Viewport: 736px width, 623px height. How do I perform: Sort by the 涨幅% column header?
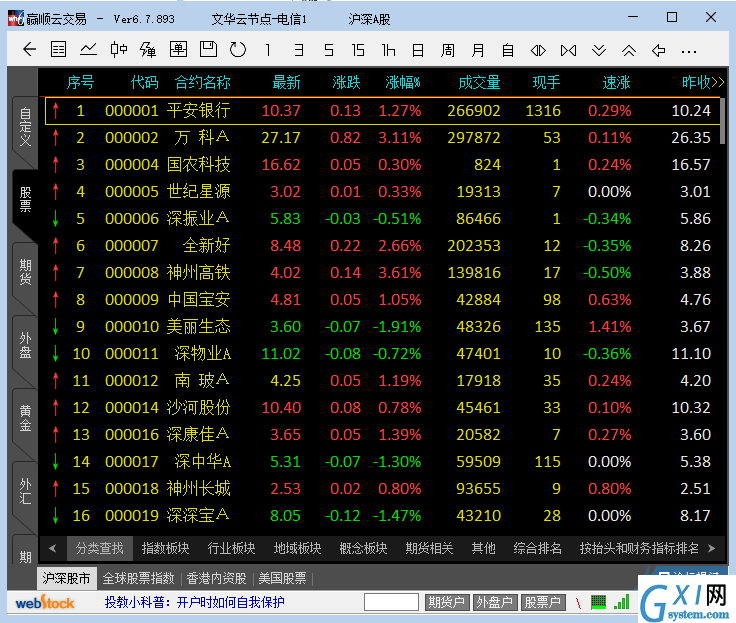pyautogui.click(x=403, y=83)
